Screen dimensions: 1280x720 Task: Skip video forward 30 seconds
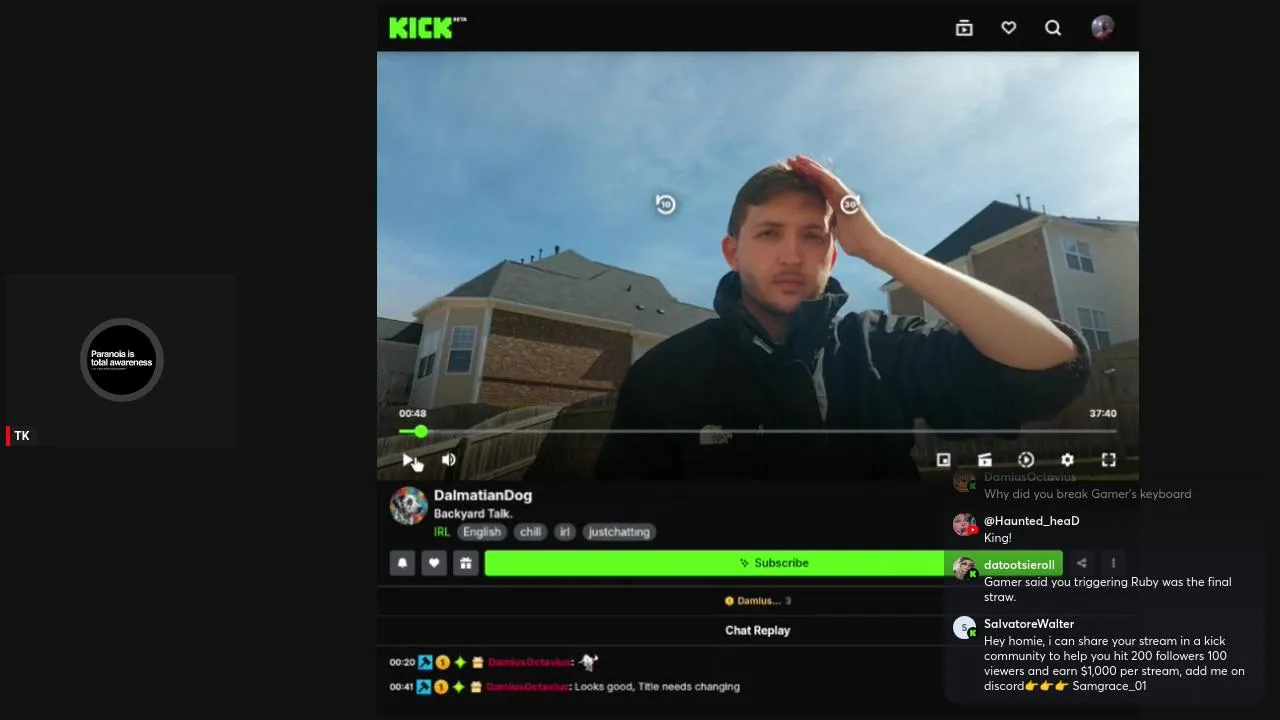[850, 205]
